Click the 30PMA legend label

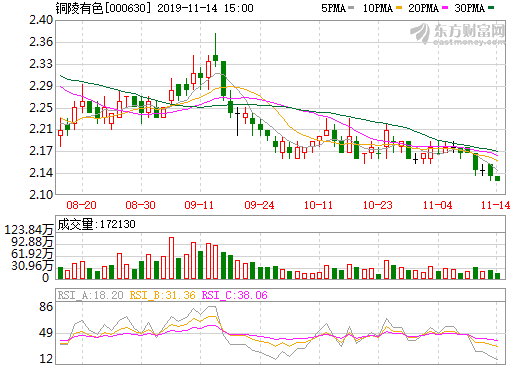(x=469, y=8)
